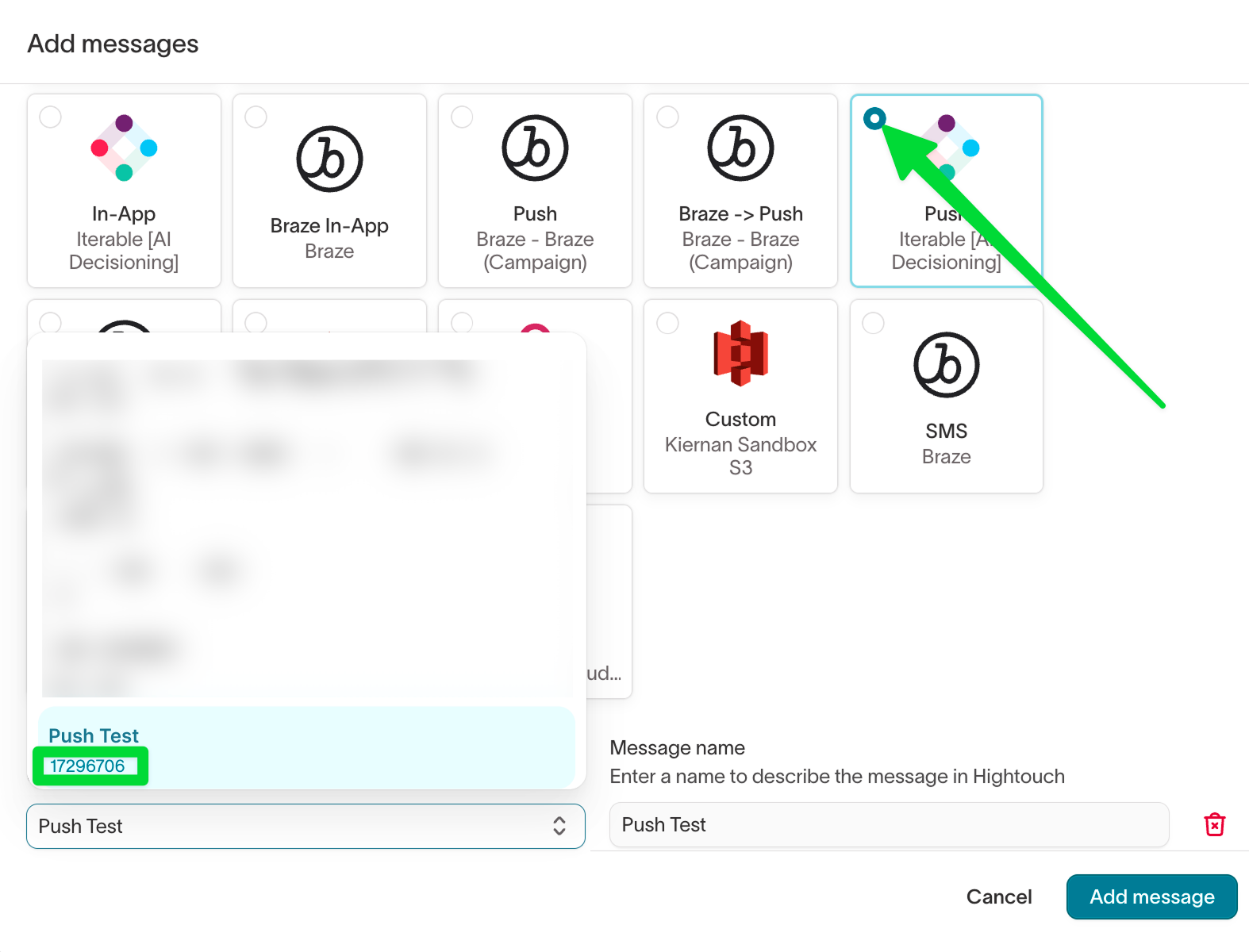Click the Braze logo on Push card
The height and width of the screenshot is (952, 1249).
[535, 148]
